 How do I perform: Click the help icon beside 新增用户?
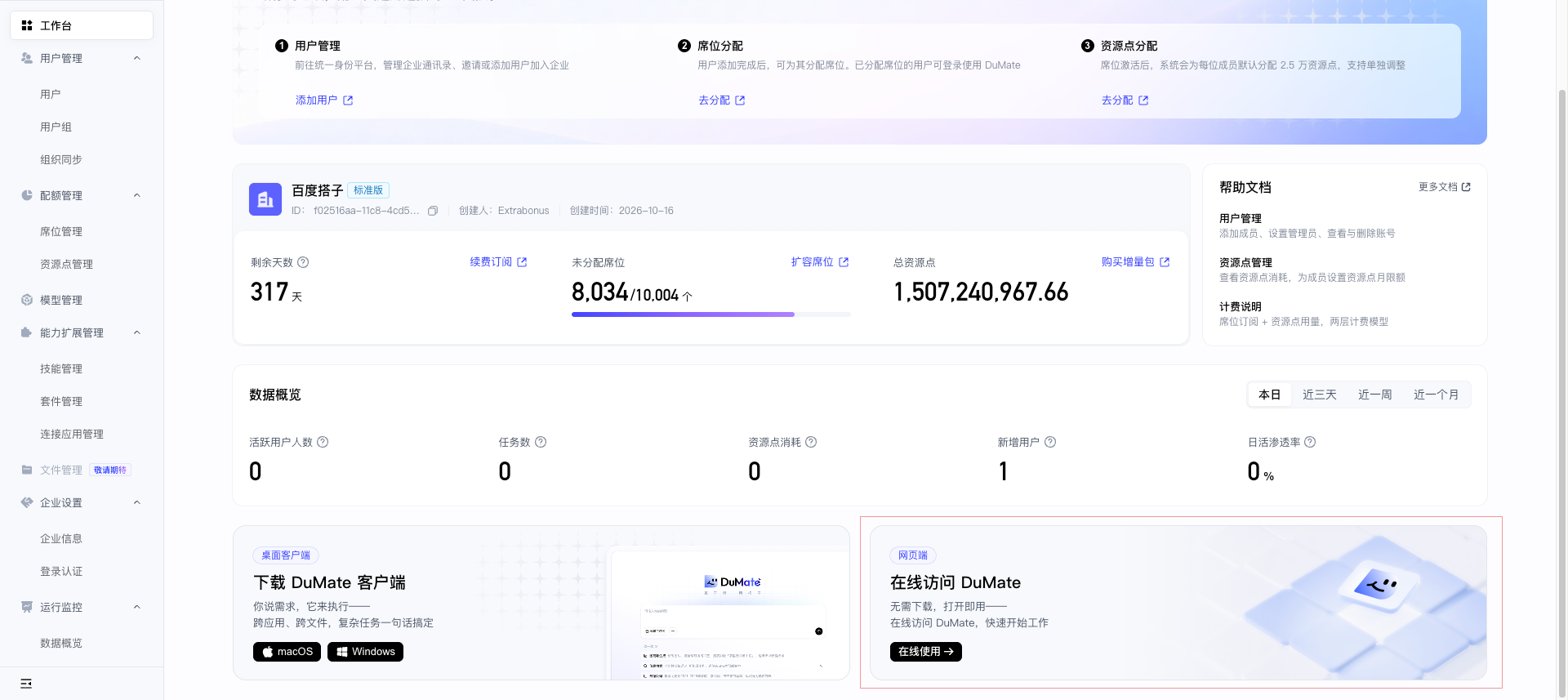coord(1050,442)
